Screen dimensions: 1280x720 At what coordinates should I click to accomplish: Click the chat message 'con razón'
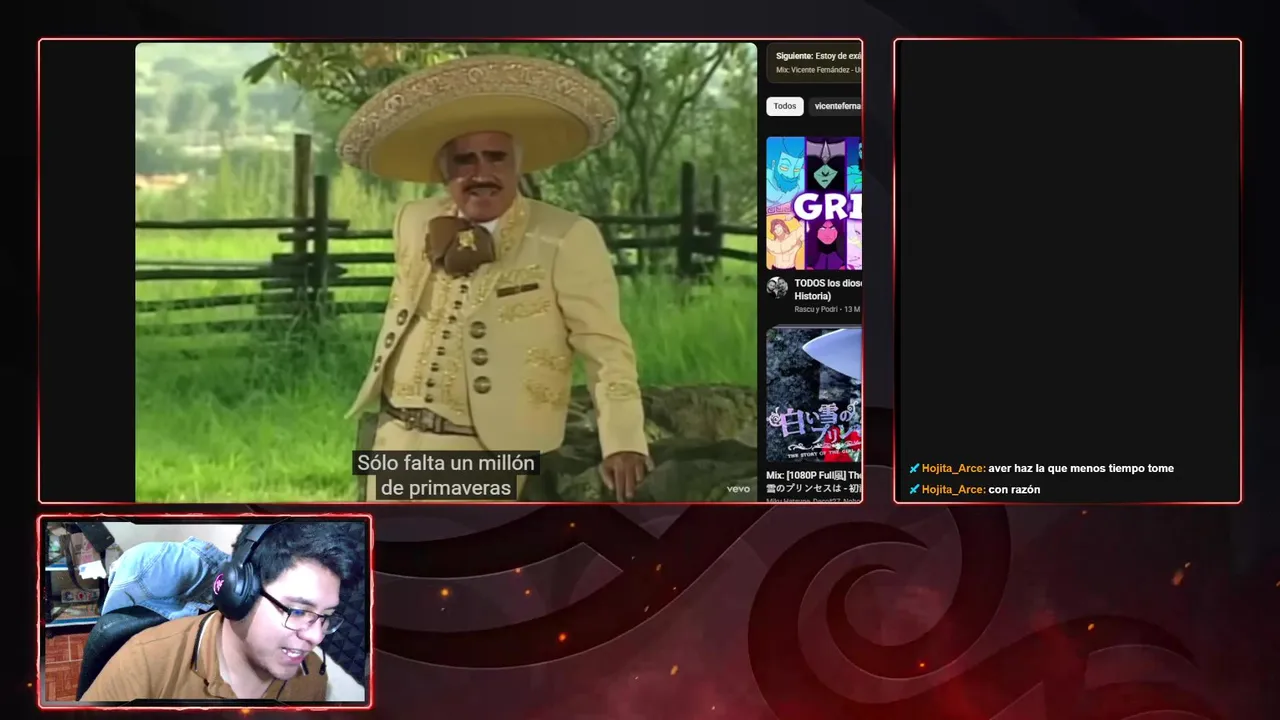coord(1014,489)
